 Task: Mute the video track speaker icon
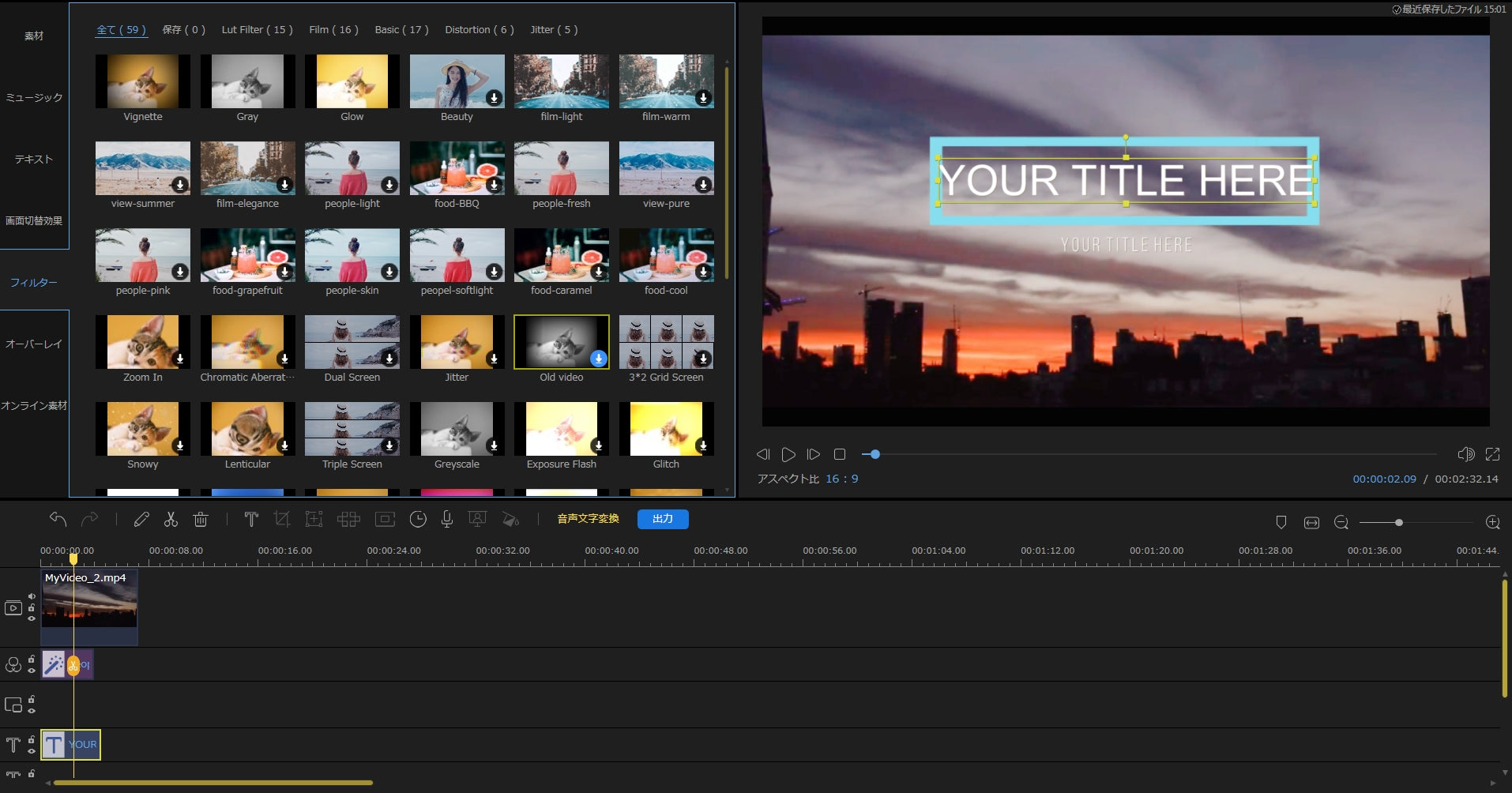[32, 596]
